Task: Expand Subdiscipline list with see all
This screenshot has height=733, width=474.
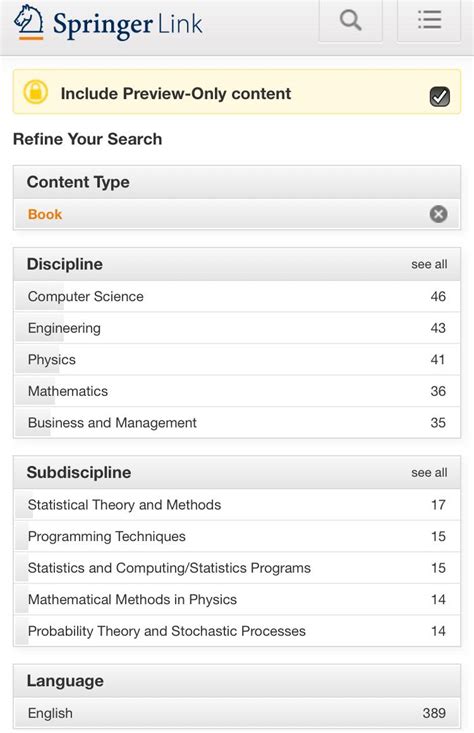Action: pyautogui.click(x=429, y=473)
